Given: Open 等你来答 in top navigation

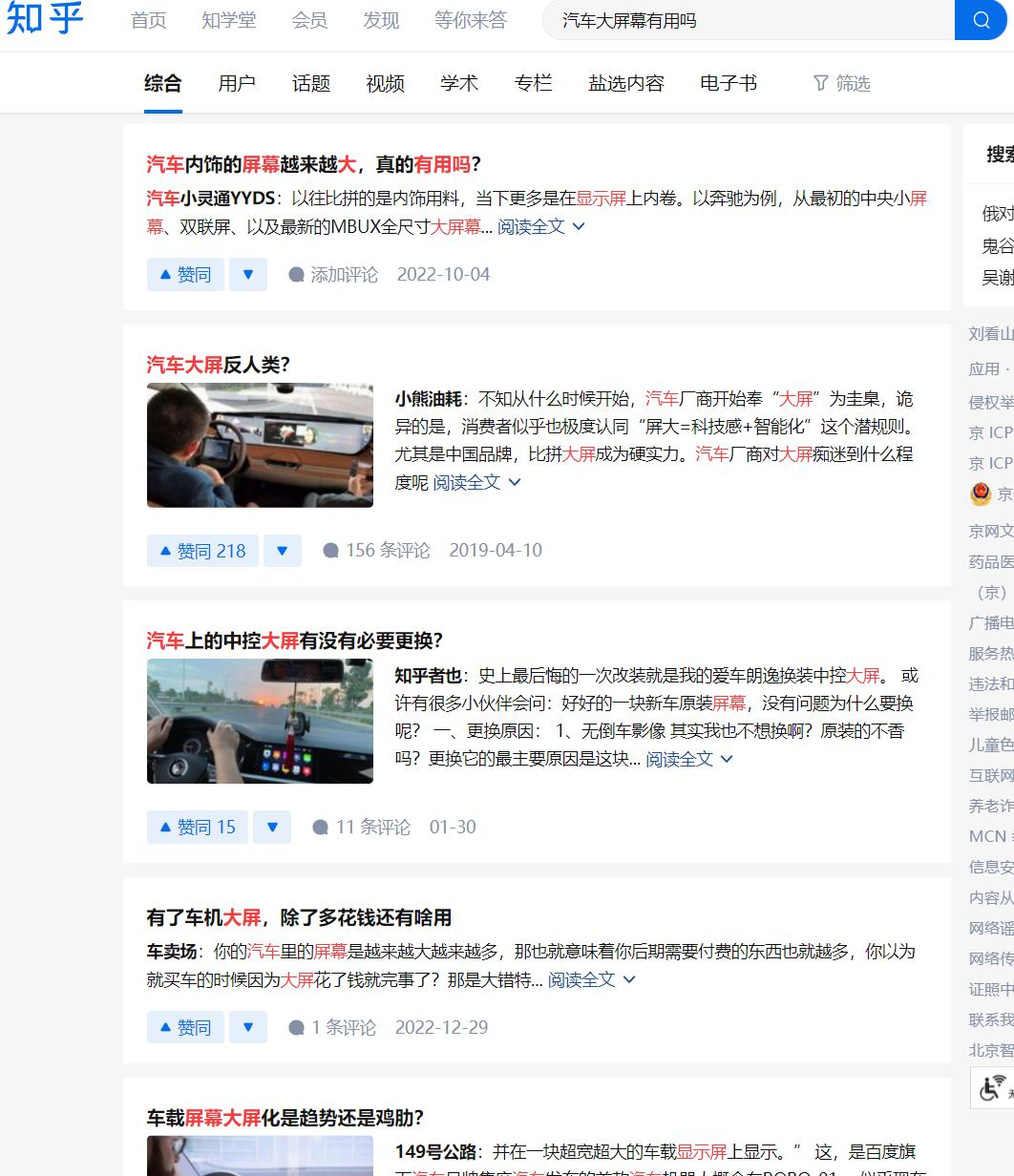Looking at the screenshot, I should coord(471,20).
